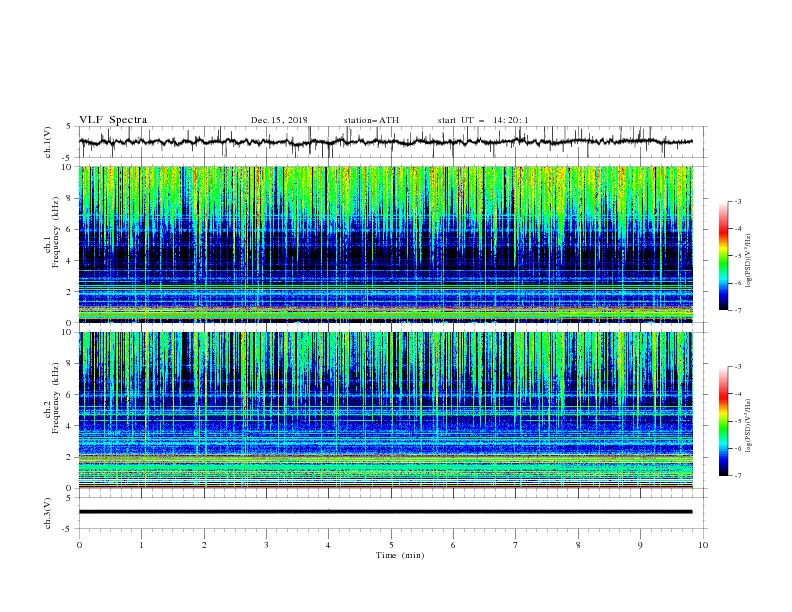Click the ch.1 spectrogram plot

(x=385, y=244)
